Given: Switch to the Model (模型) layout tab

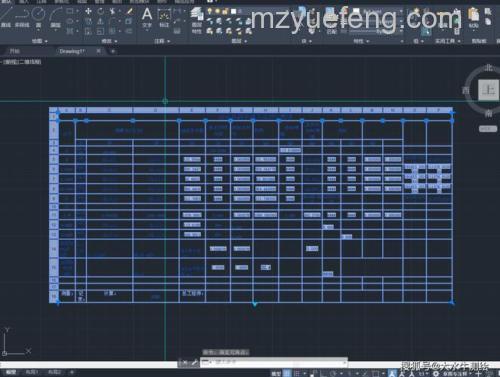Looking at the screenshot, I should click(x=11, y=372).
